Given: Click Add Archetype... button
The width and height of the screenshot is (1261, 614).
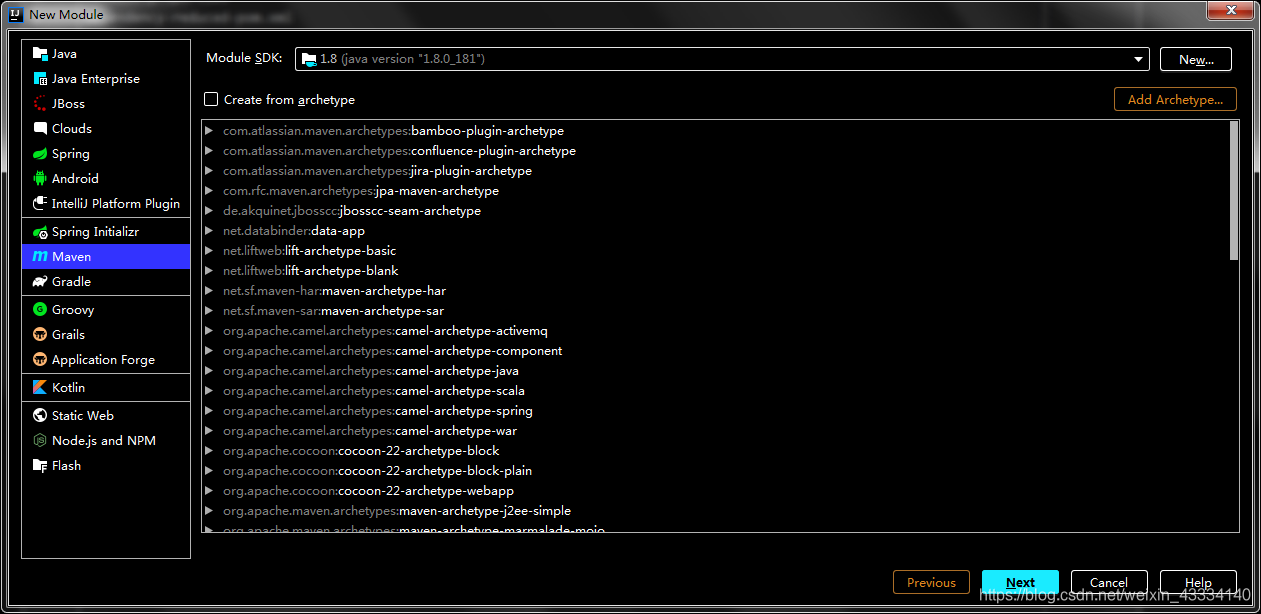Looking at the screenshot, I should click(x=1175, y=99).
